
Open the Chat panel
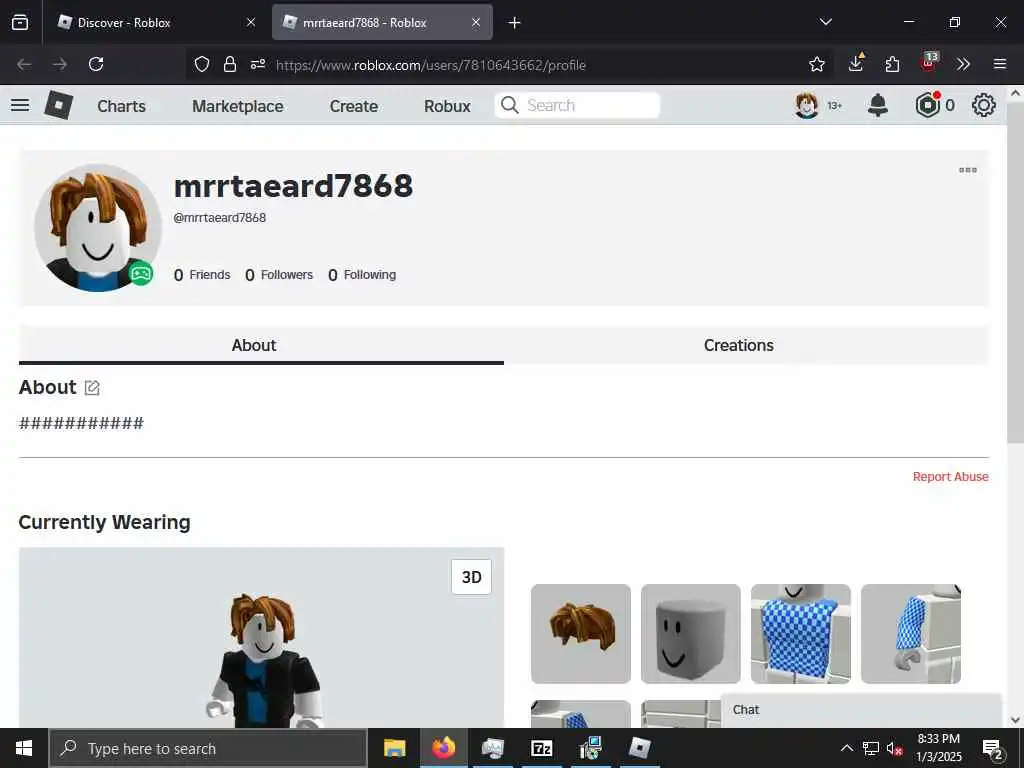click(861, 710)
